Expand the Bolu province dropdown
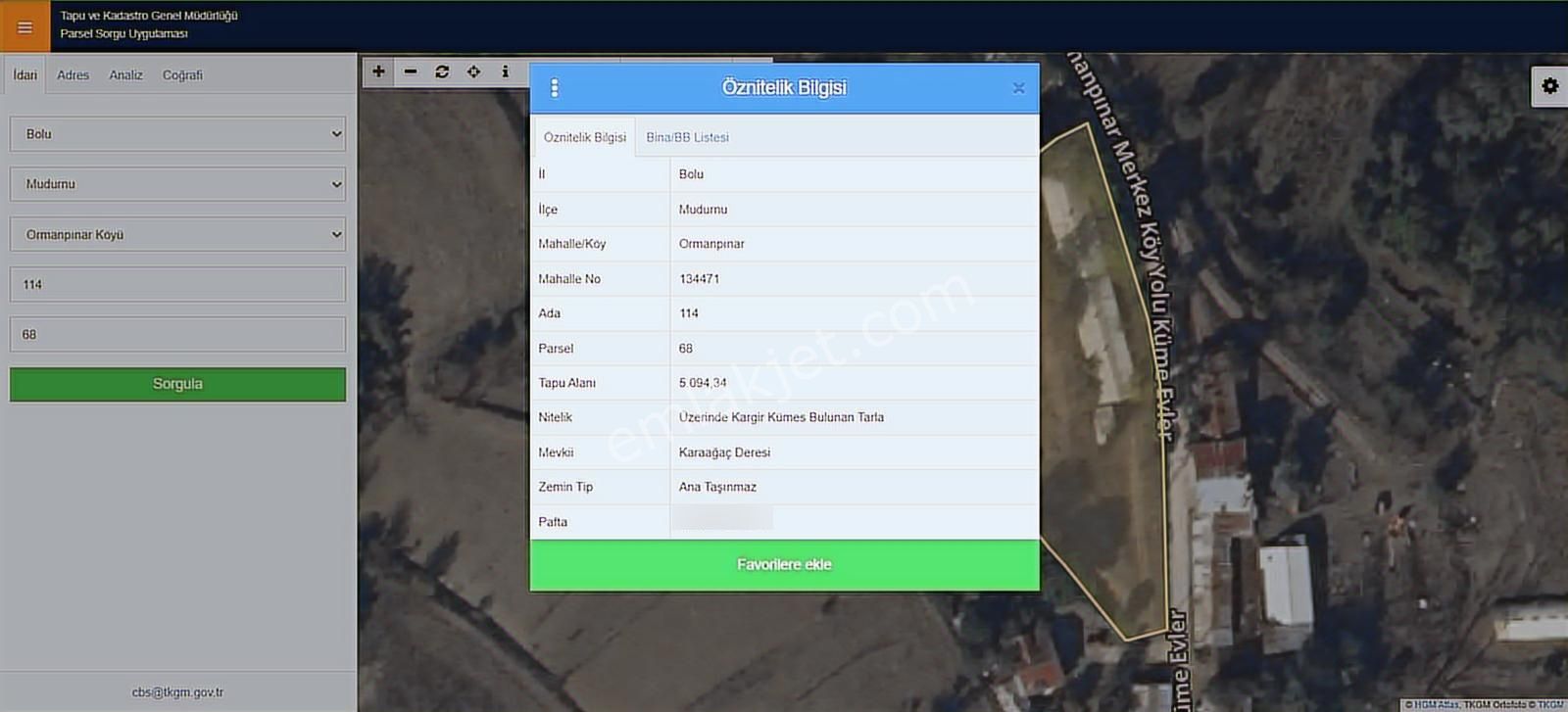 pyautogui.click(x=177, y=134)
